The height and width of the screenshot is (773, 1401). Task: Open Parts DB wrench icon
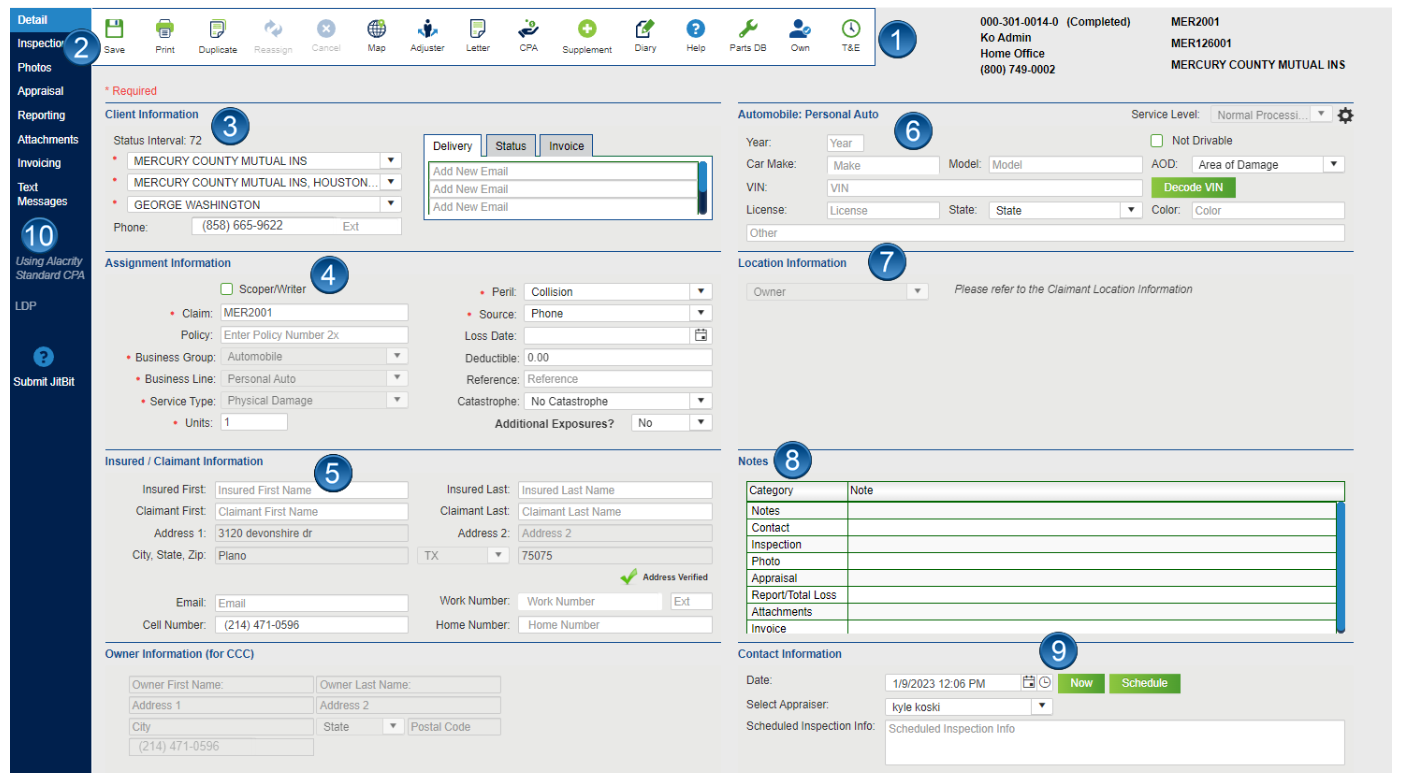pos(748,29)
